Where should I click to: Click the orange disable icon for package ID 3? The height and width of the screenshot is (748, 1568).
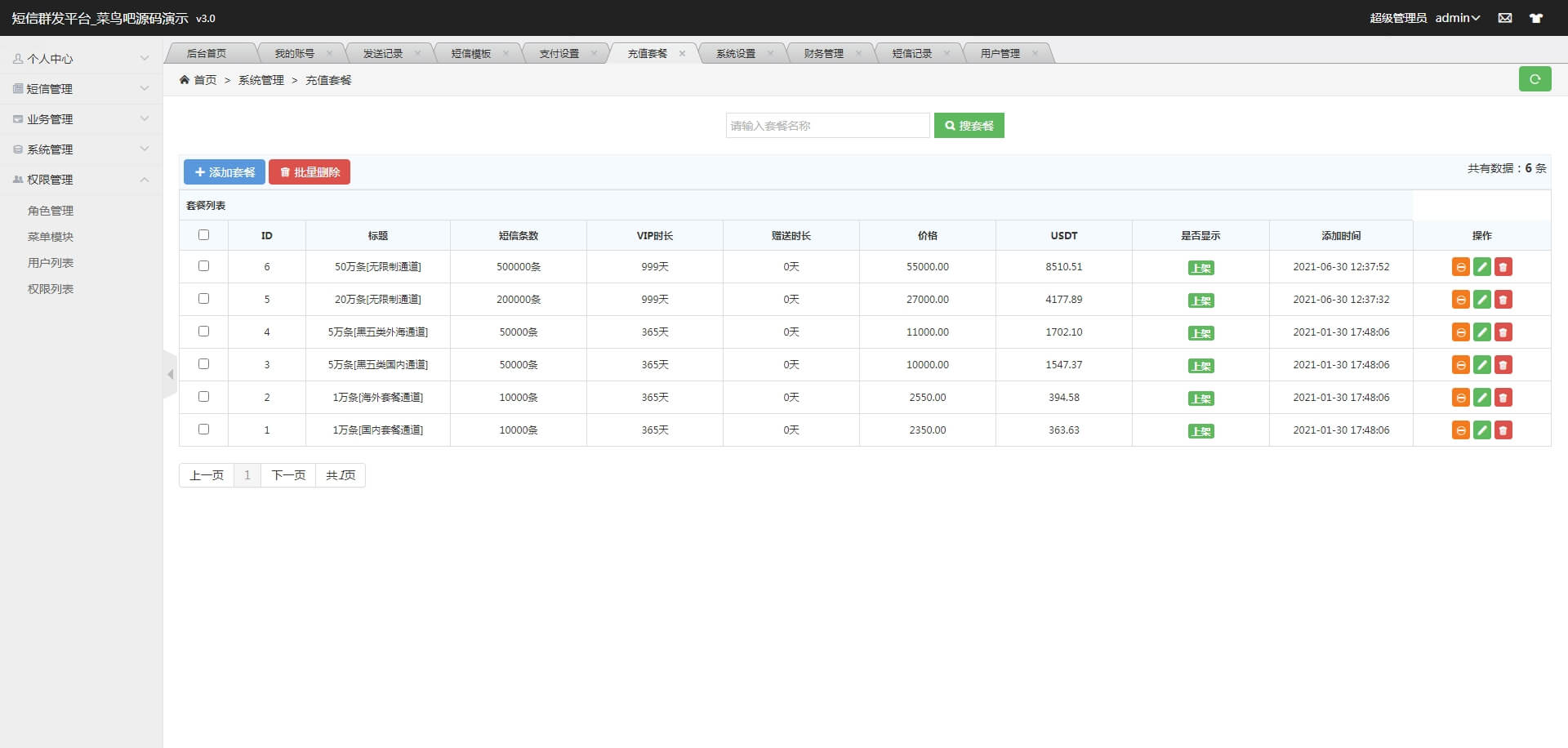click(x=1460, y=365)
